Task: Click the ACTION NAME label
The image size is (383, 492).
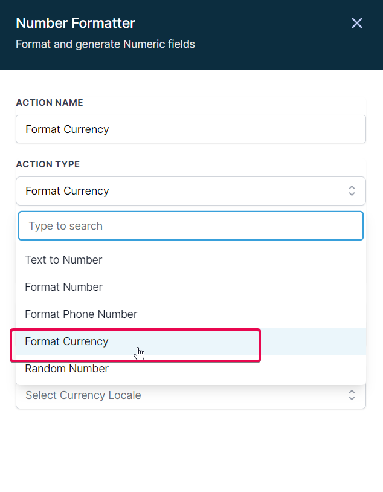Action: (x=50, y=103)
